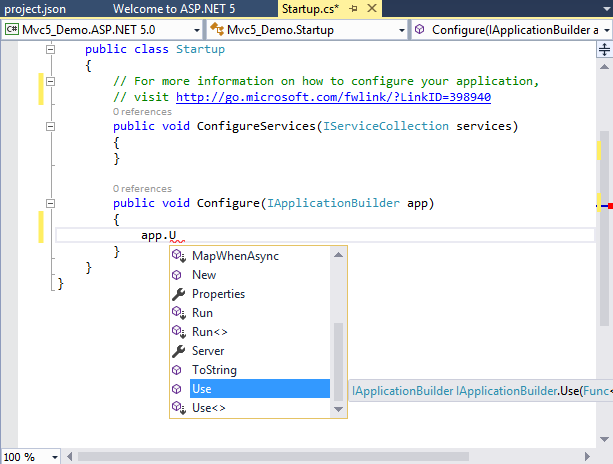Collapse the comment block outline
The width and height of the screenshot is (613, 464).
(x=50, y=81)
